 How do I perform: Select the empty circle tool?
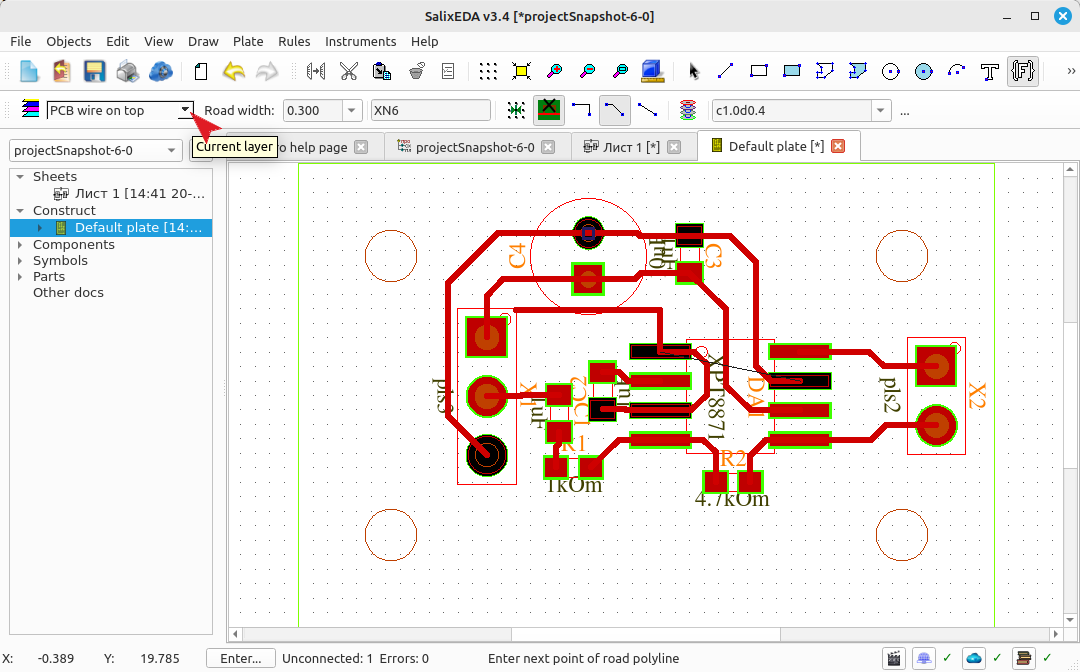point(891,72)
